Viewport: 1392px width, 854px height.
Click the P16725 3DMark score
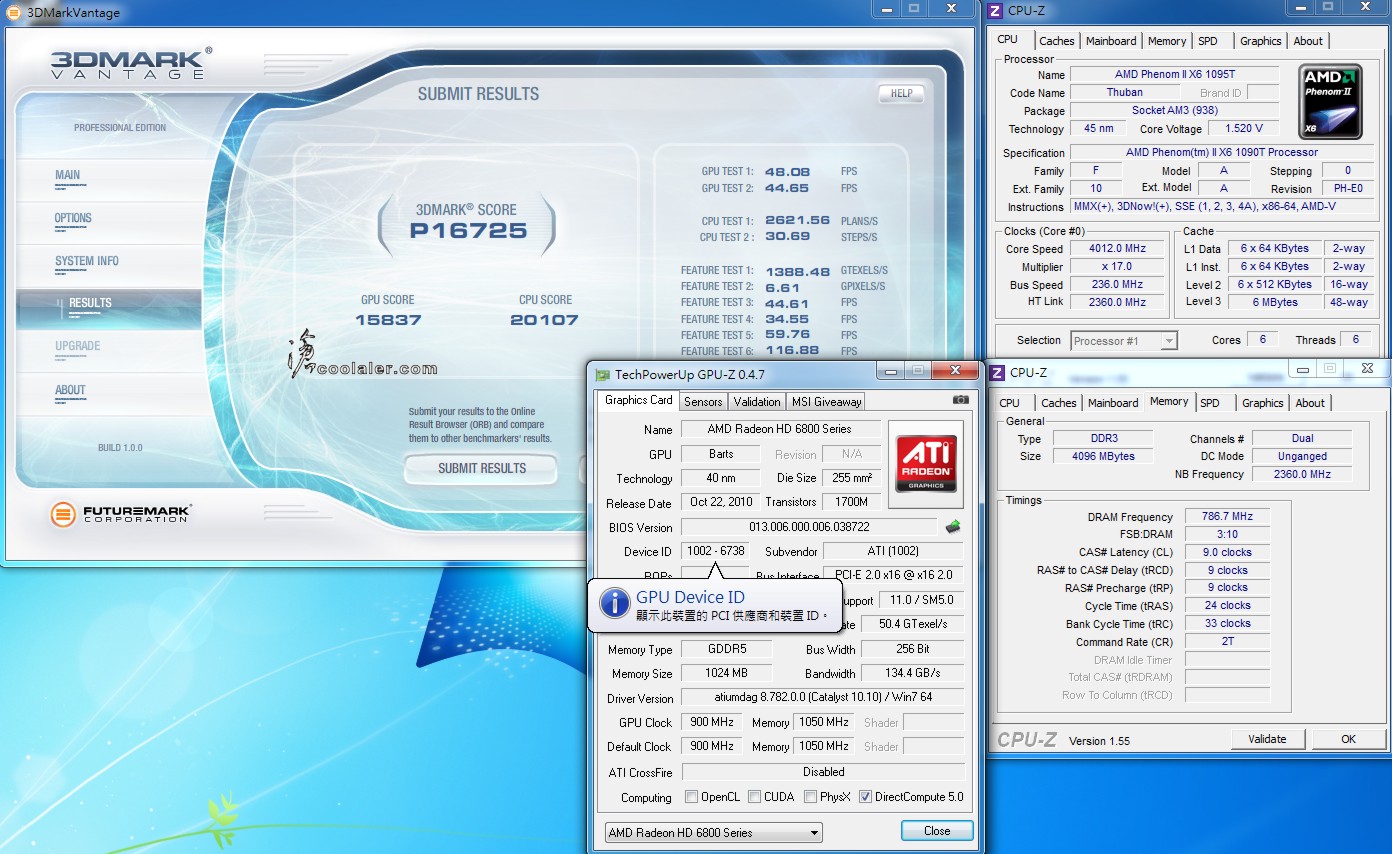[468, 231]
